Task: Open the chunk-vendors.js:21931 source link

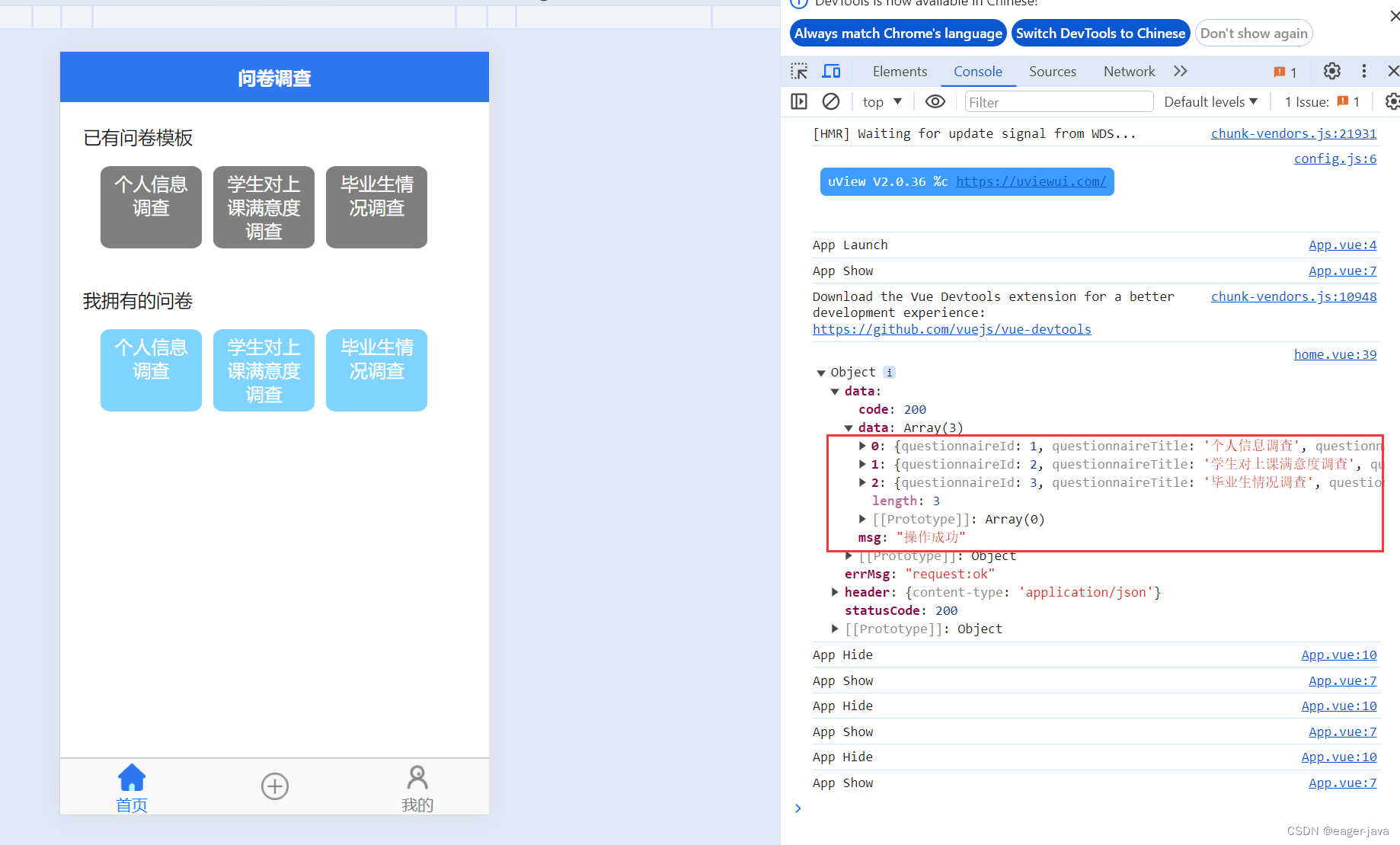Action: coord(1293,133)
